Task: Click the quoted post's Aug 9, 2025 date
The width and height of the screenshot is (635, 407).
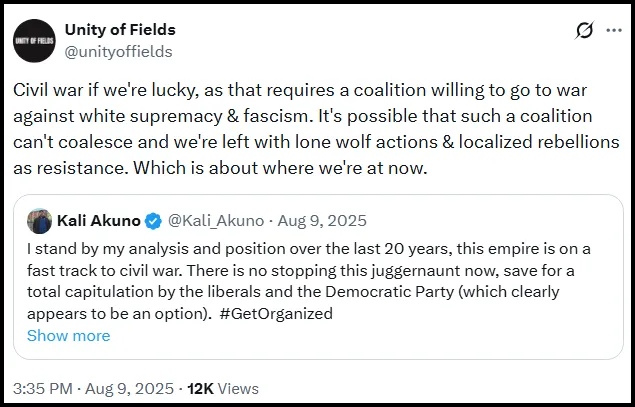Action: click(x=324, y=221)
